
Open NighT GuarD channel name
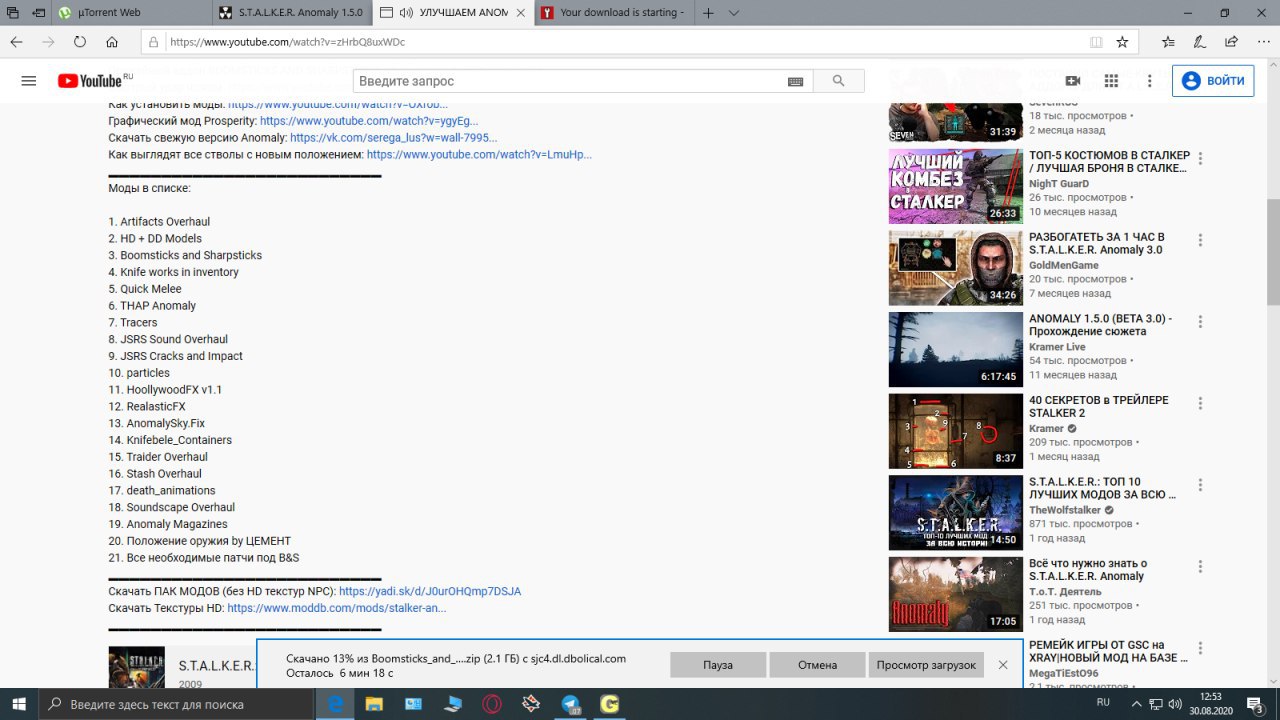pos(1059,184)
